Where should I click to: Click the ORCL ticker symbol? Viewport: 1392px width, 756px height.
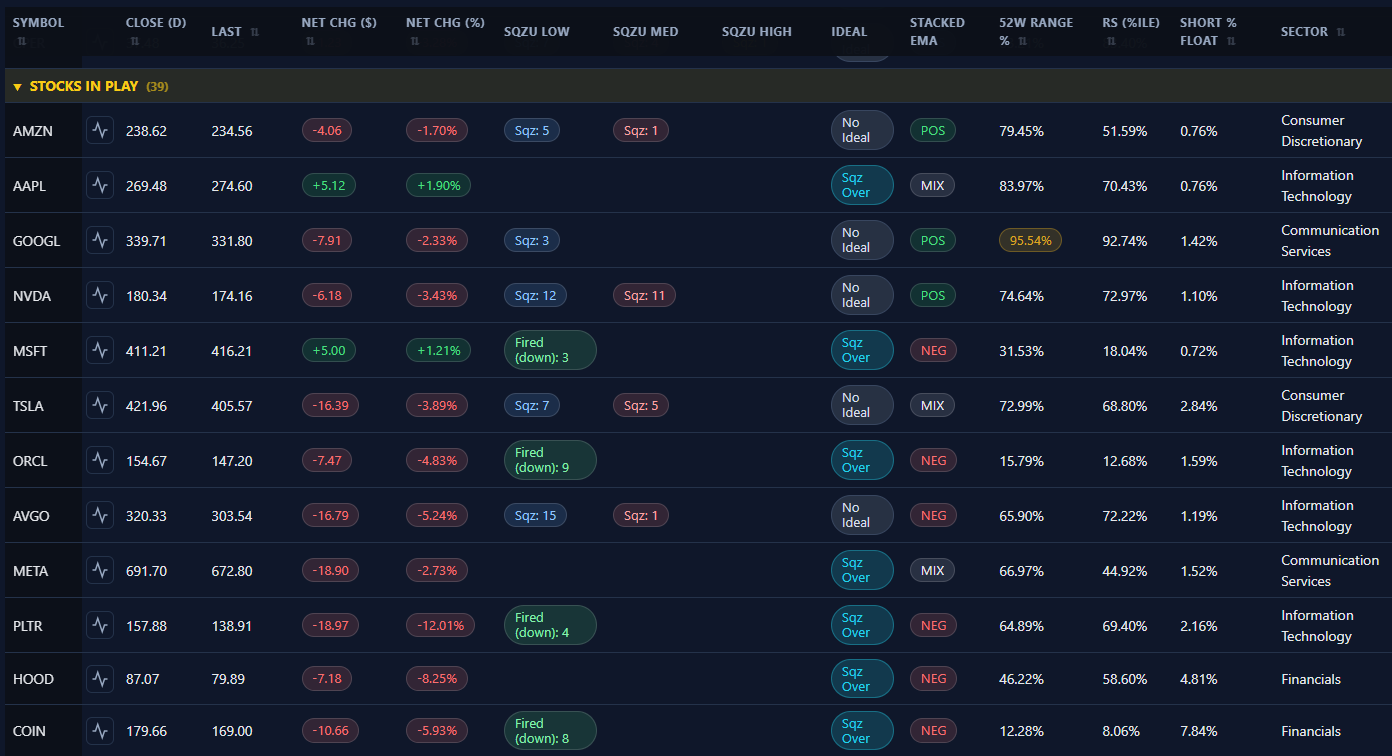pyautogui.click(x=30, y=461)
